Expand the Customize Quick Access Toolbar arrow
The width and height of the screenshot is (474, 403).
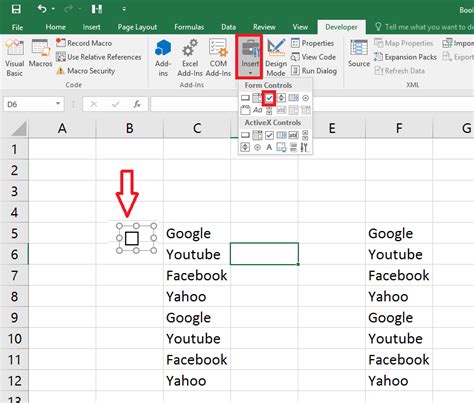click(124, 9)
